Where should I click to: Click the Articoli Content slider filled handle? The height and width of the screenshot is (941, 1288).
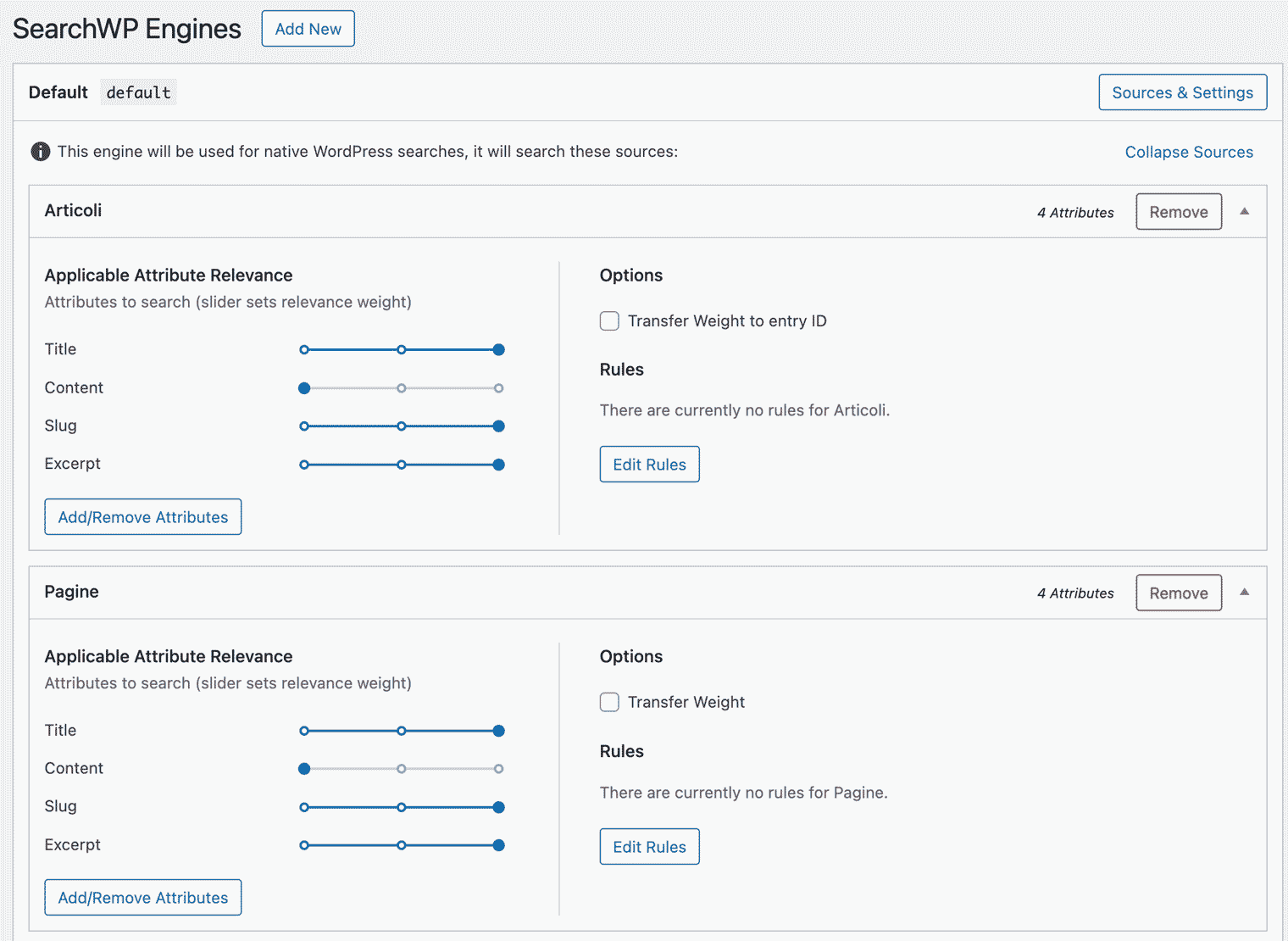coord(304,388)
